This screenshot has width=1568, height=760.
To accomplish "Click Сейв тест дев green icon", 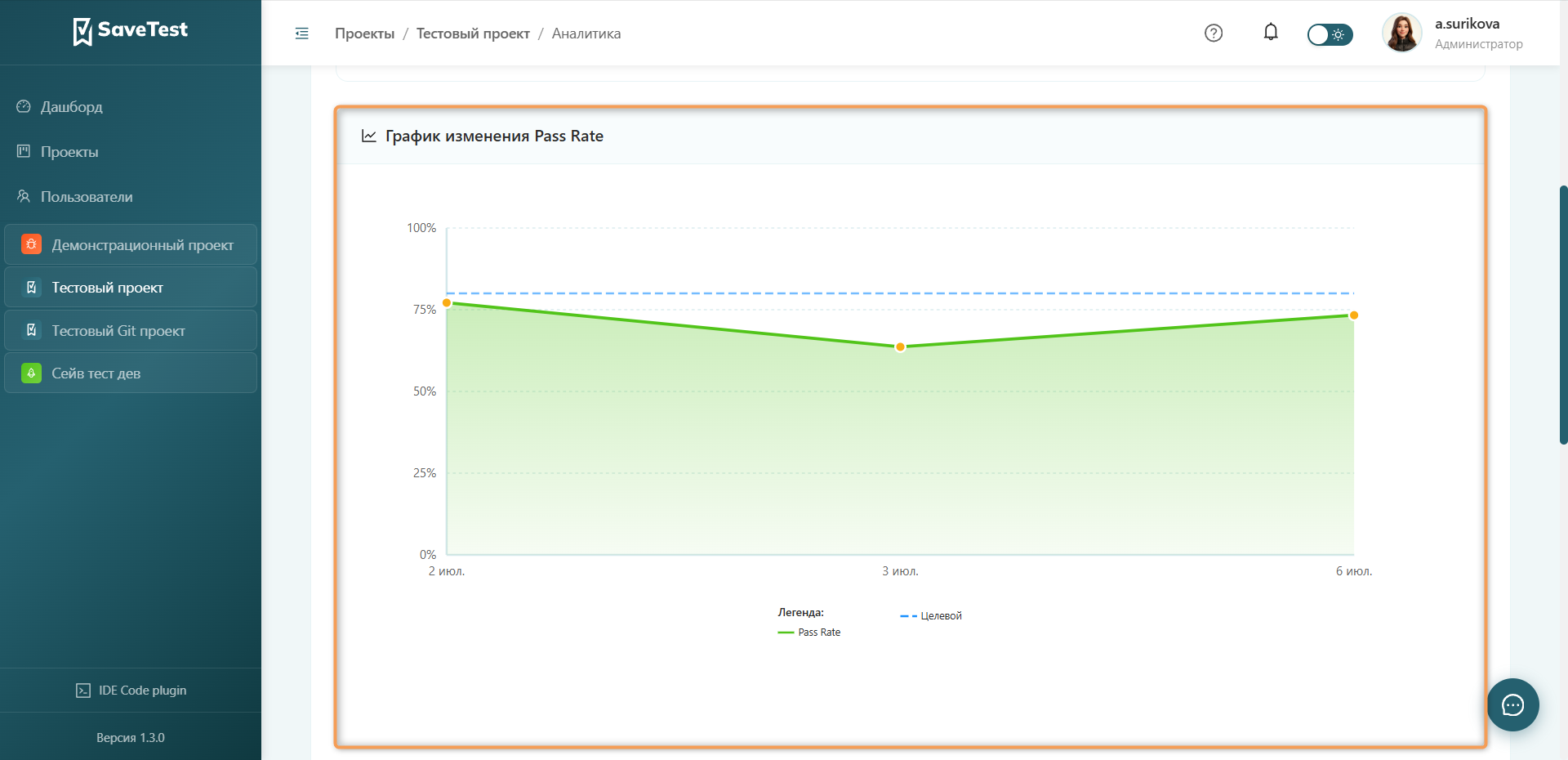I will point(31,373).
